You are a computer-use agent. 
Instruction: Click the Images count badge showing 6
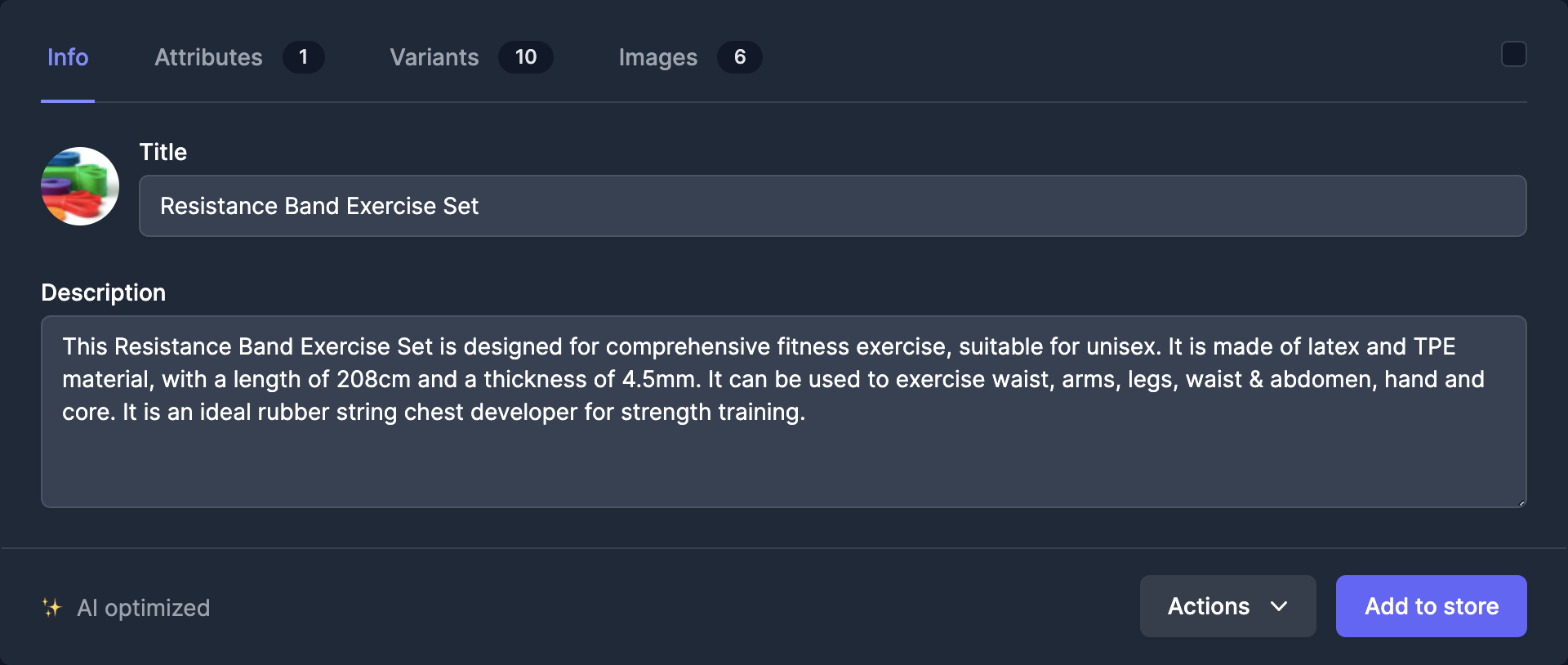(x=740, y=57)
